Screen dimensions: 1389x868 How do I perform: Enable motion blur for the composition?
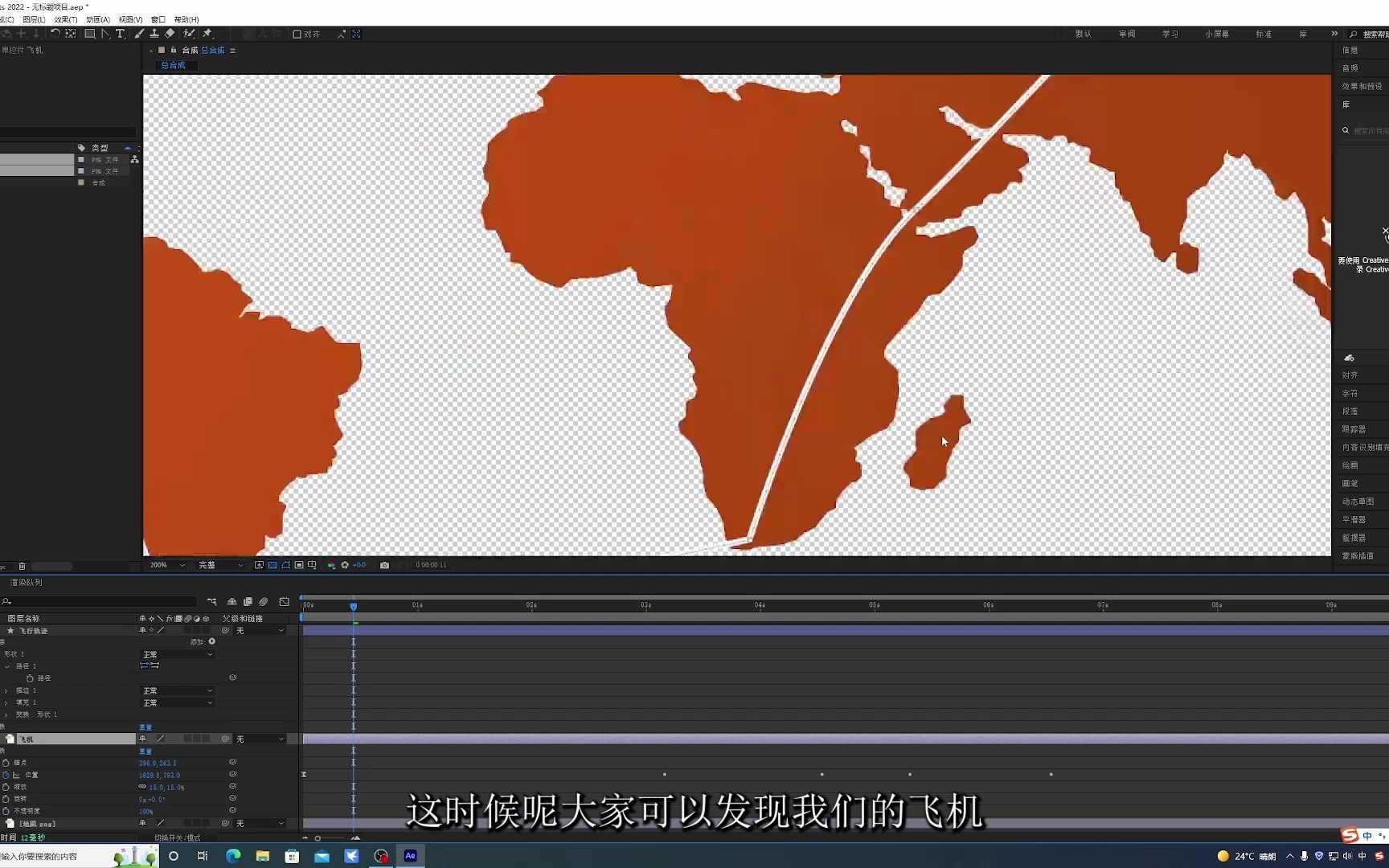[x=264, y=601]
